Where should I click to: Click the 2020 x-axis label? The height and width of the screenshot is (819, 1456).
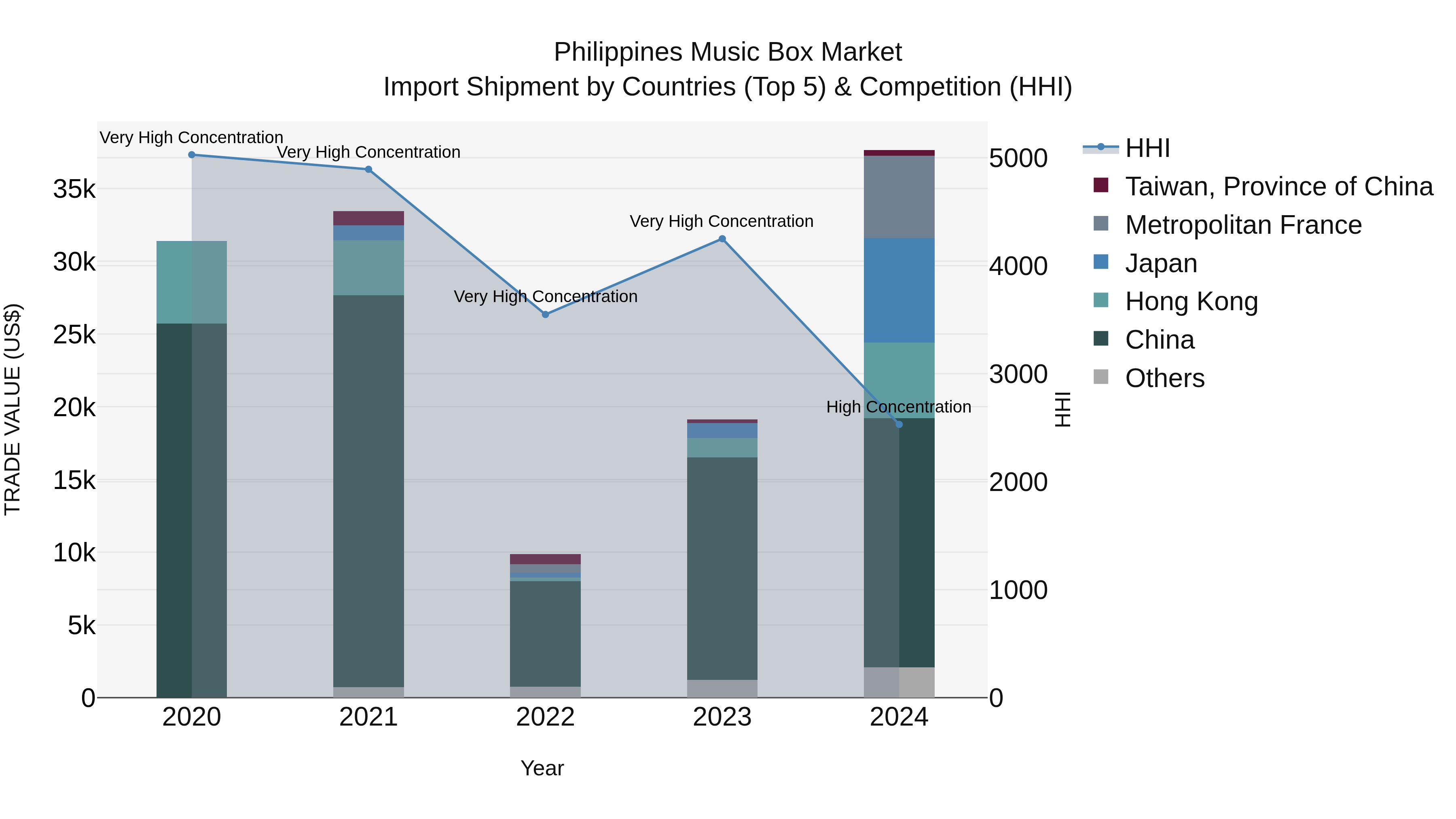[x=192, y=717]
